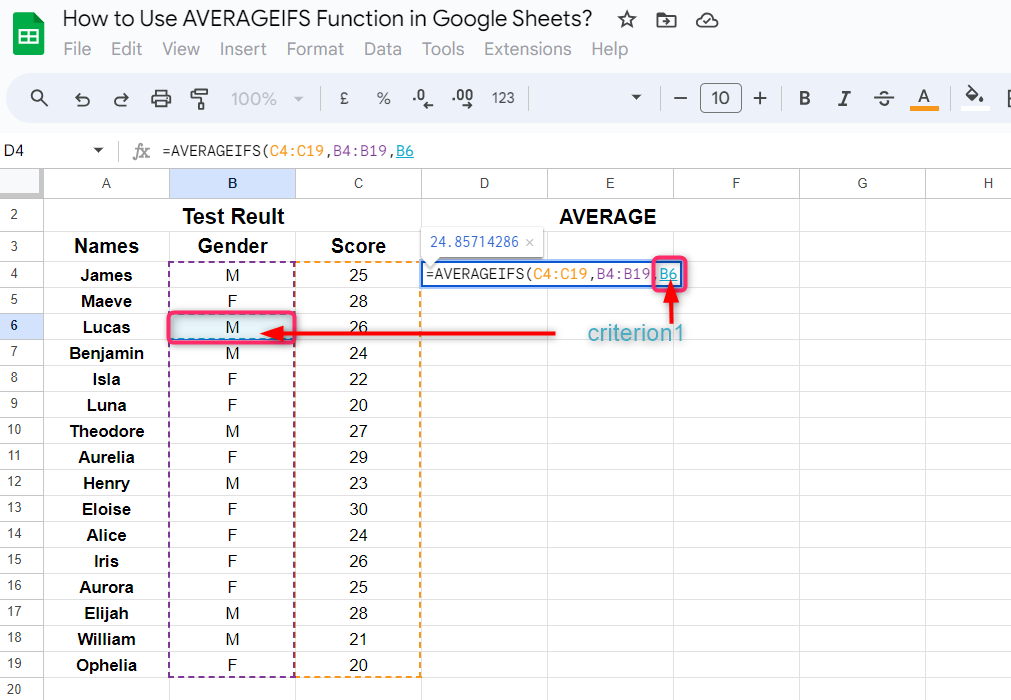Open the Help menu

pyautogui.click(x=610, y=49)
